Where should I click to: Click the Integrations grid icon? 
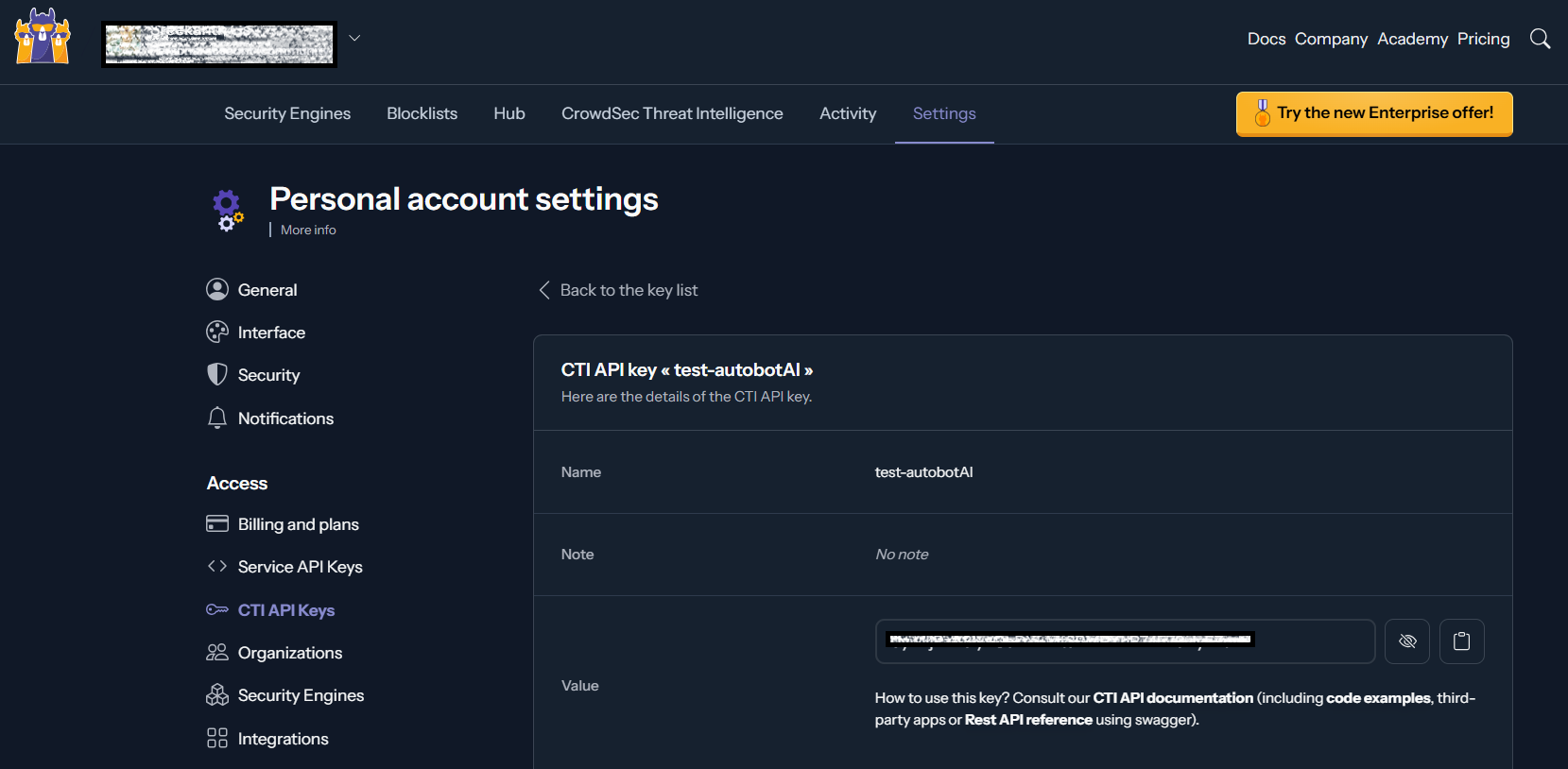tap(217, 738)
